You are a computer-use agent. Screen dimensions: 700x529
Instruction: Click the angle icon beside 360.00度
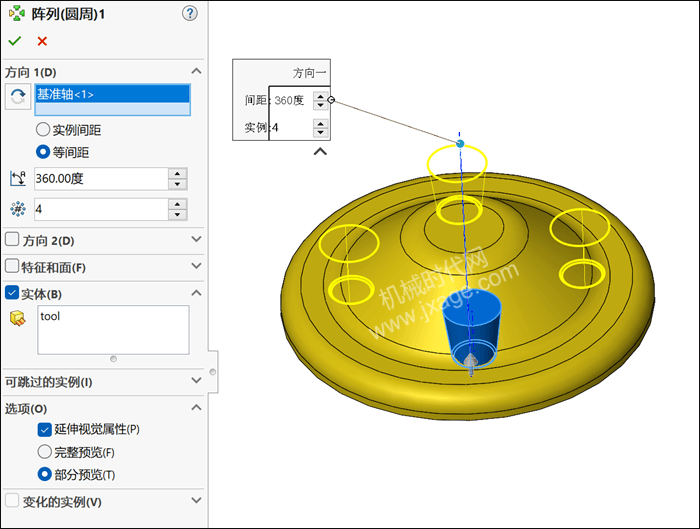[x=18, y=179]
